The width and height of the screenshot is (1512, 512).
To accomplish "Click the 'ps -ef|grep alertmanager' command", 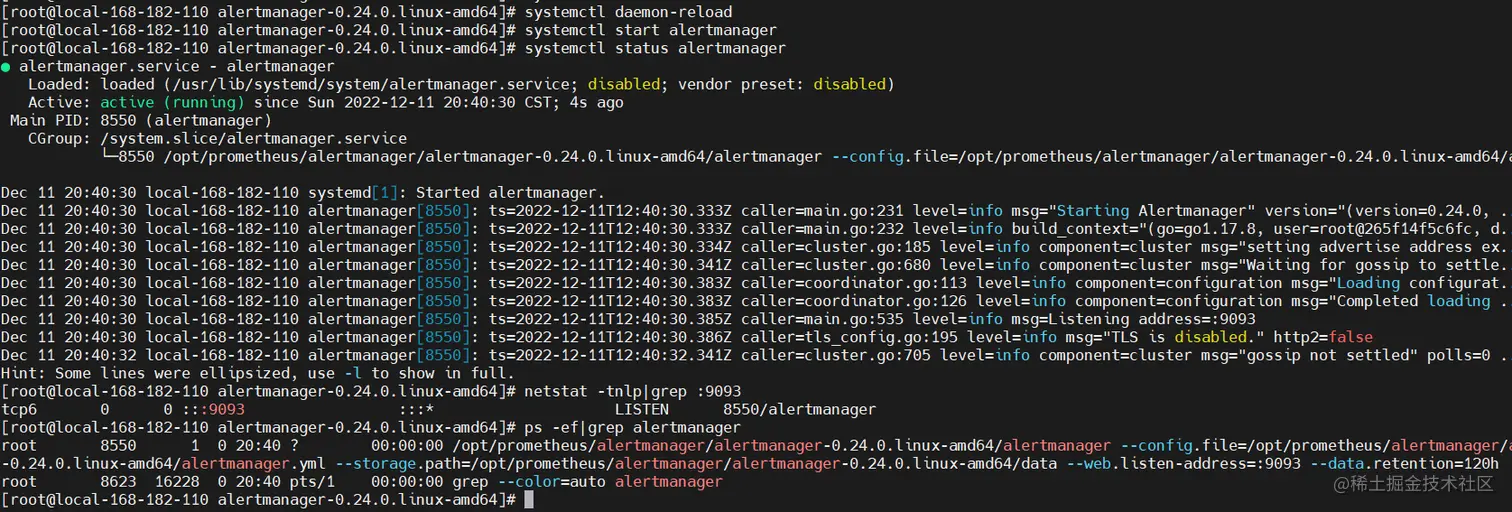I will pos(633,426).
